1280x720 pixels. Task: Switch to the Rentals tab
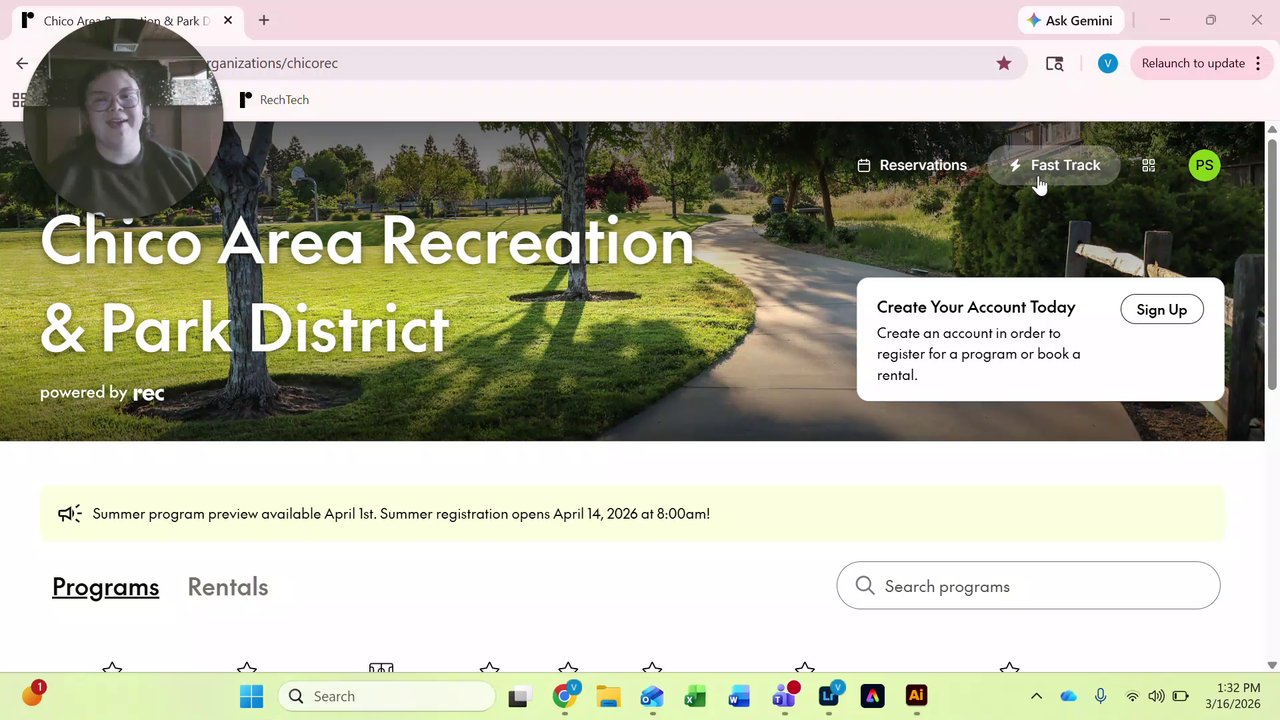(228, 587)
